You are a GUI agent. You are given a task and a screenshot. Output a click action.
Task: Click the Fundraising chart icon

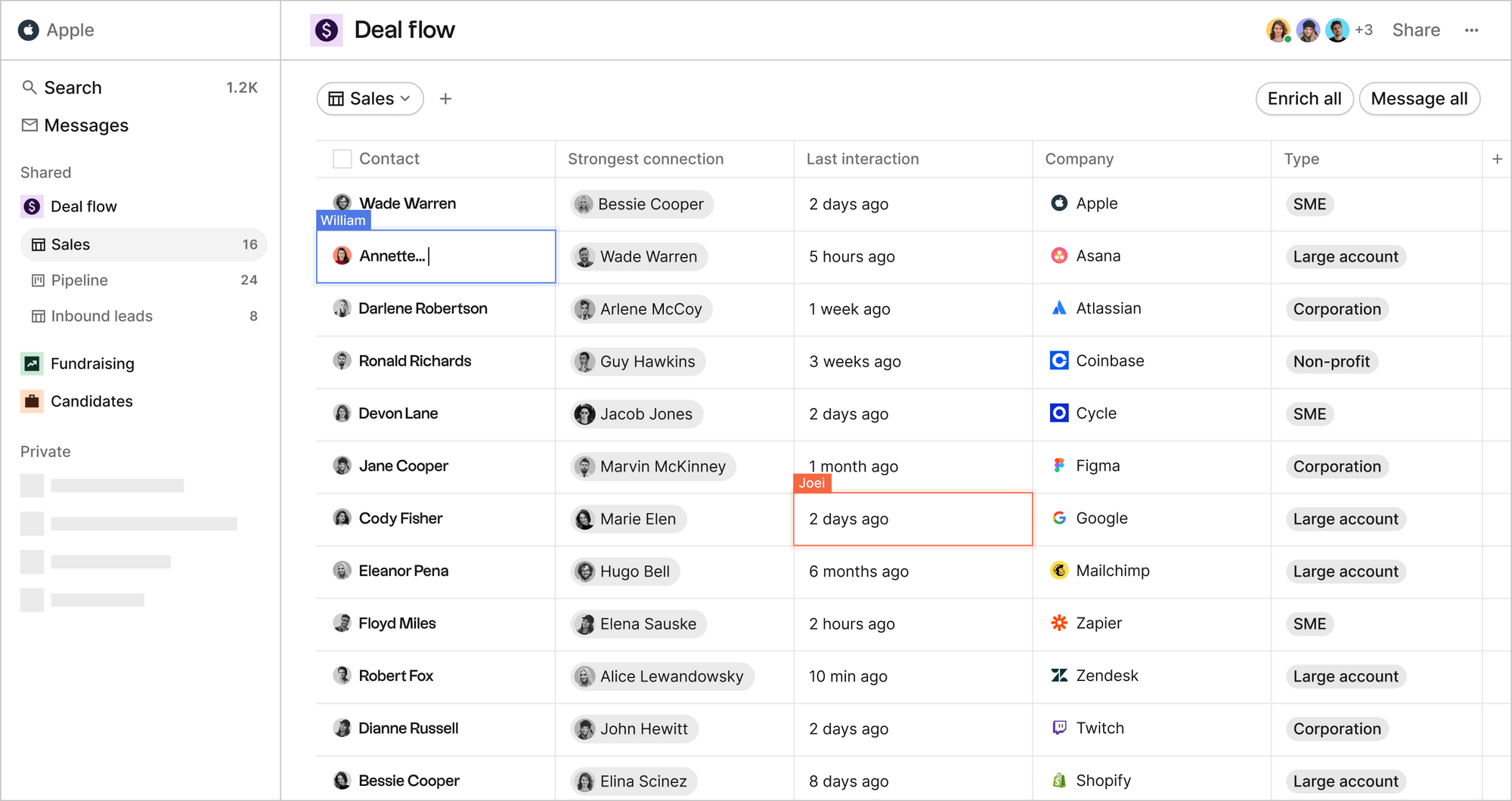click(x=32, y=363)
